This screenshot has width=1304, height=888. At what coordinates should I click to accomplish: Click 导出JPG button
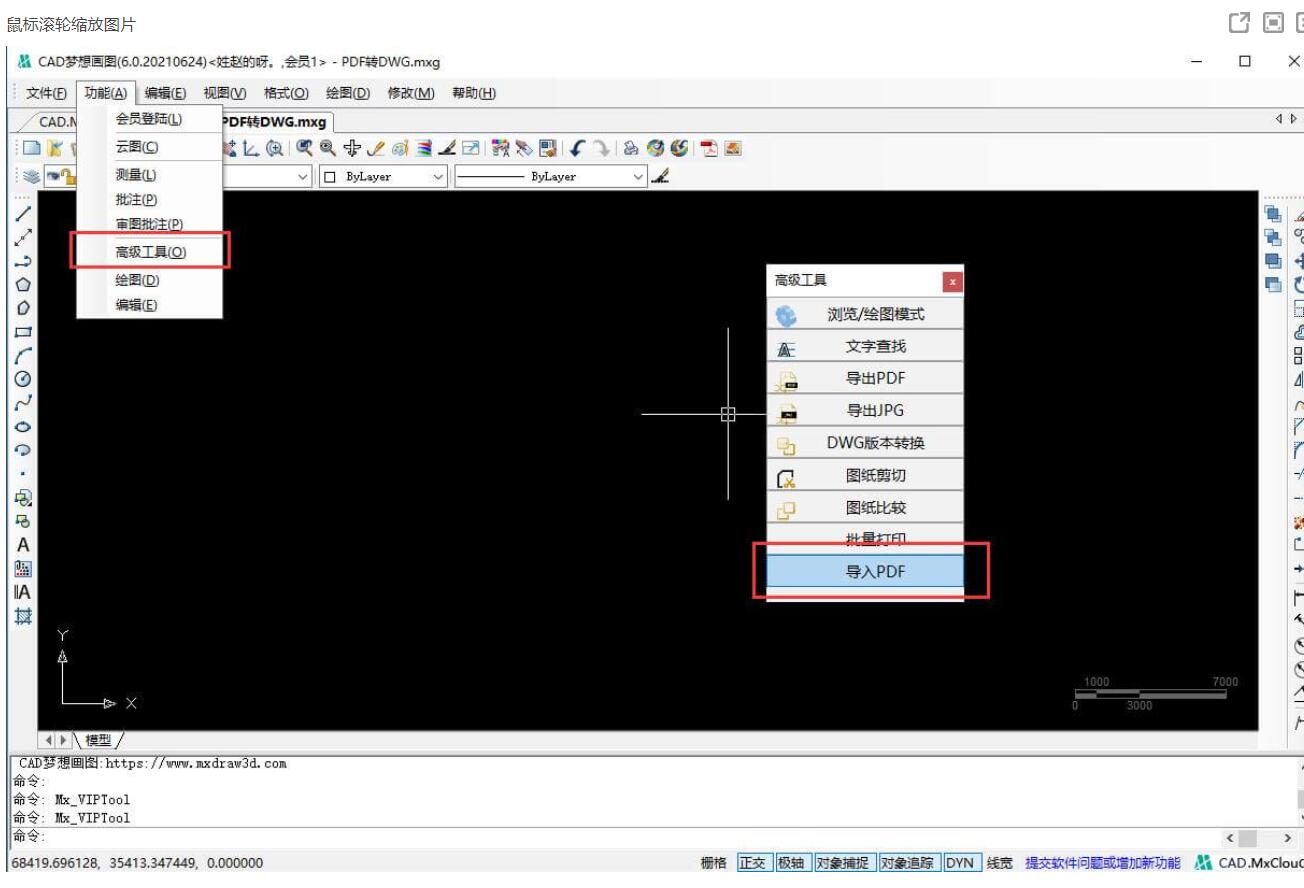pos(865,411)
